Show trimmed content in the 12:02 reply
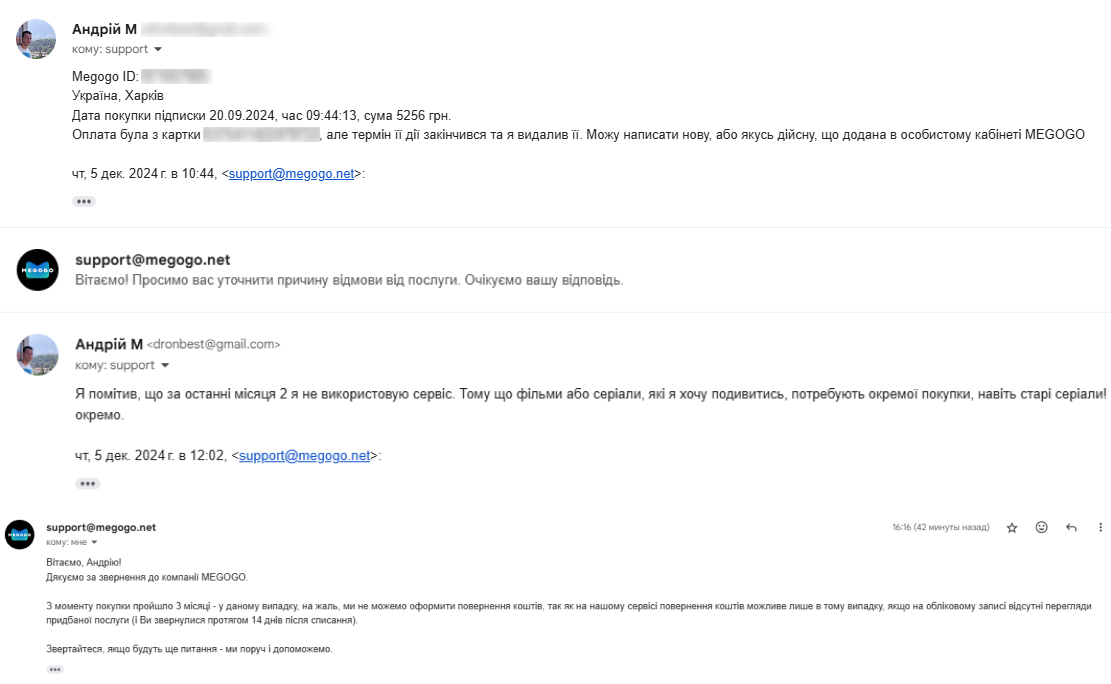 click(88, 483)
